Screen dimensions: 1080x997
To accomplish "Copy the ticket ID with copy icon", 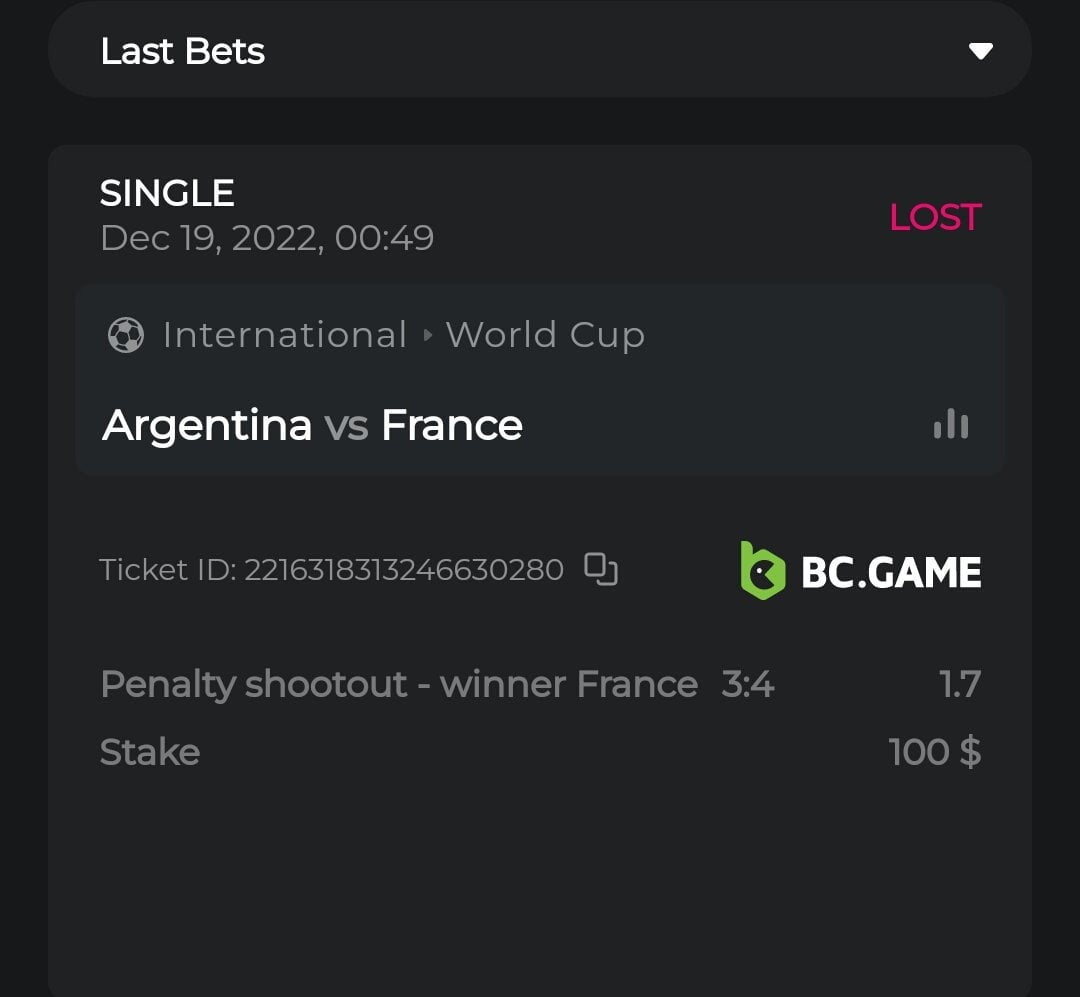I will click(x=600, y=569).
